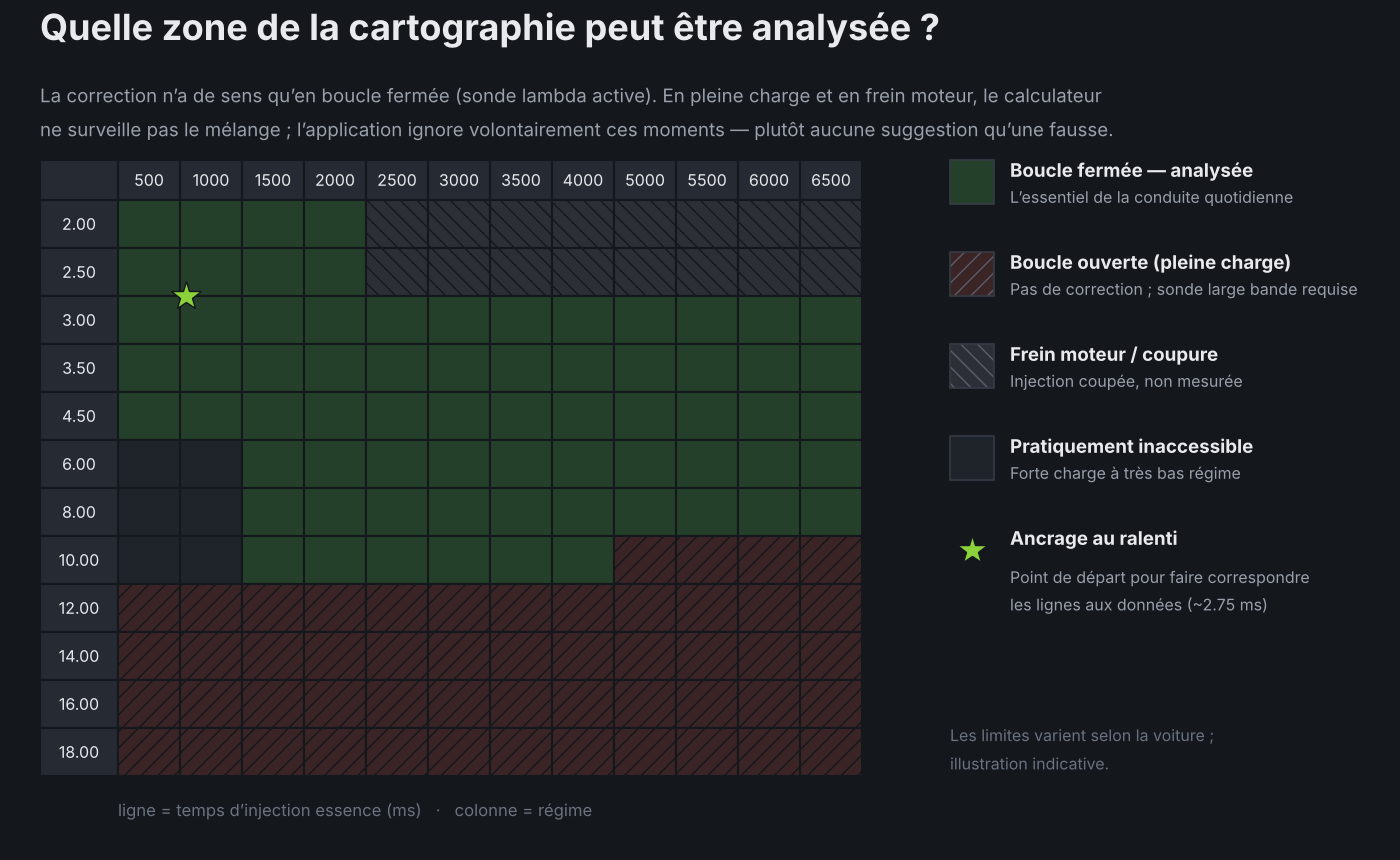Click the note 'Les limites varient selon la voiture'
This screenshot has width=1400, height=860.
(1082, 735)
